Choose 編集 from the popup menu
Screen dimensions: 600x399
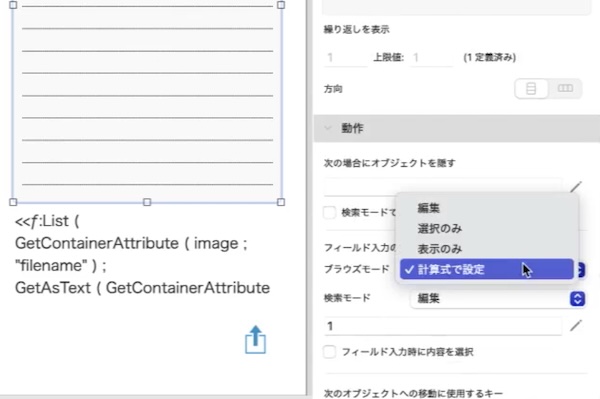(x=486, y=208)
